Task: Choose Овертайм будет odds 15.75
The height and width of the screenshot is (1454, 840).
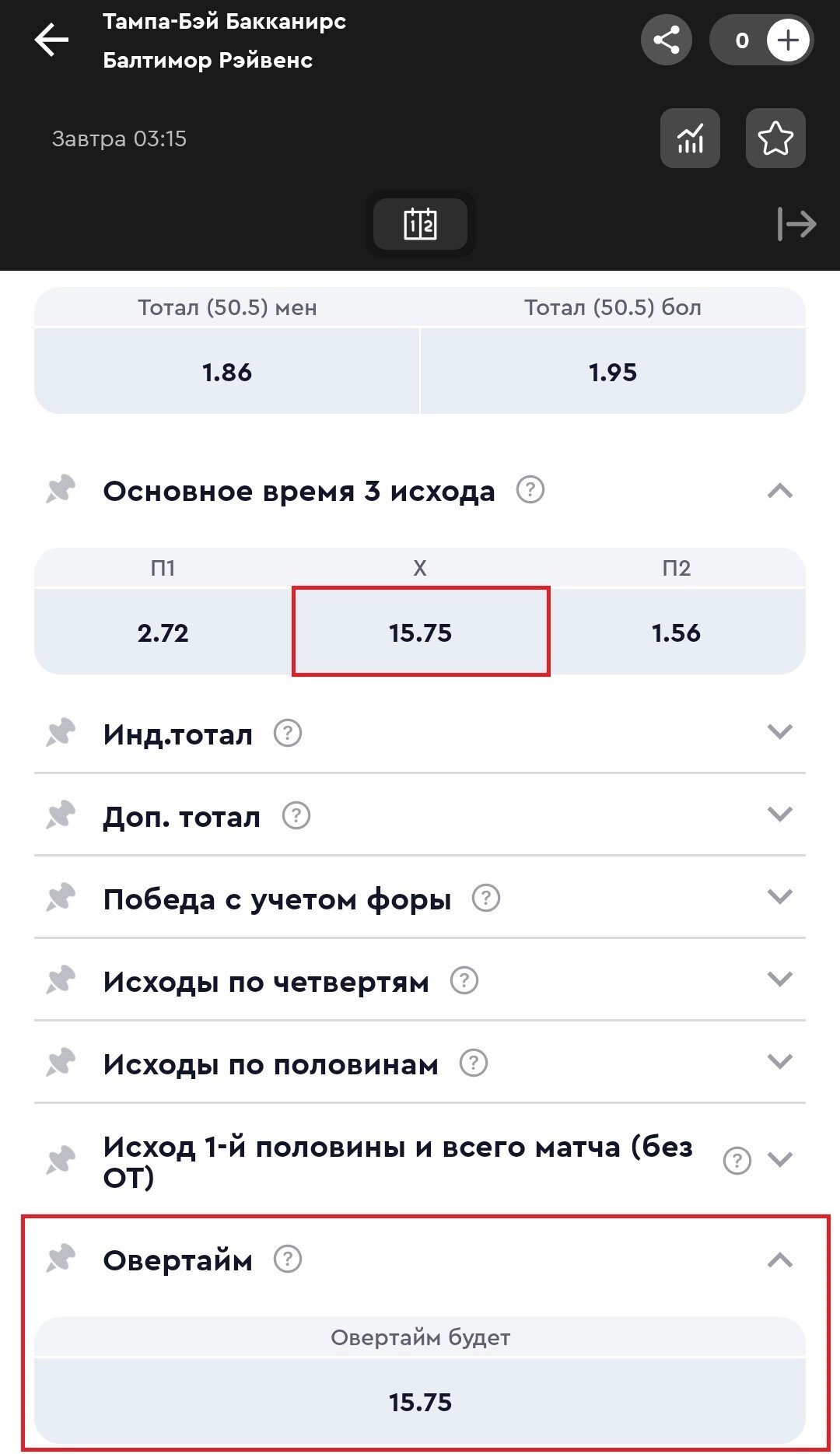Action: 420,1401
